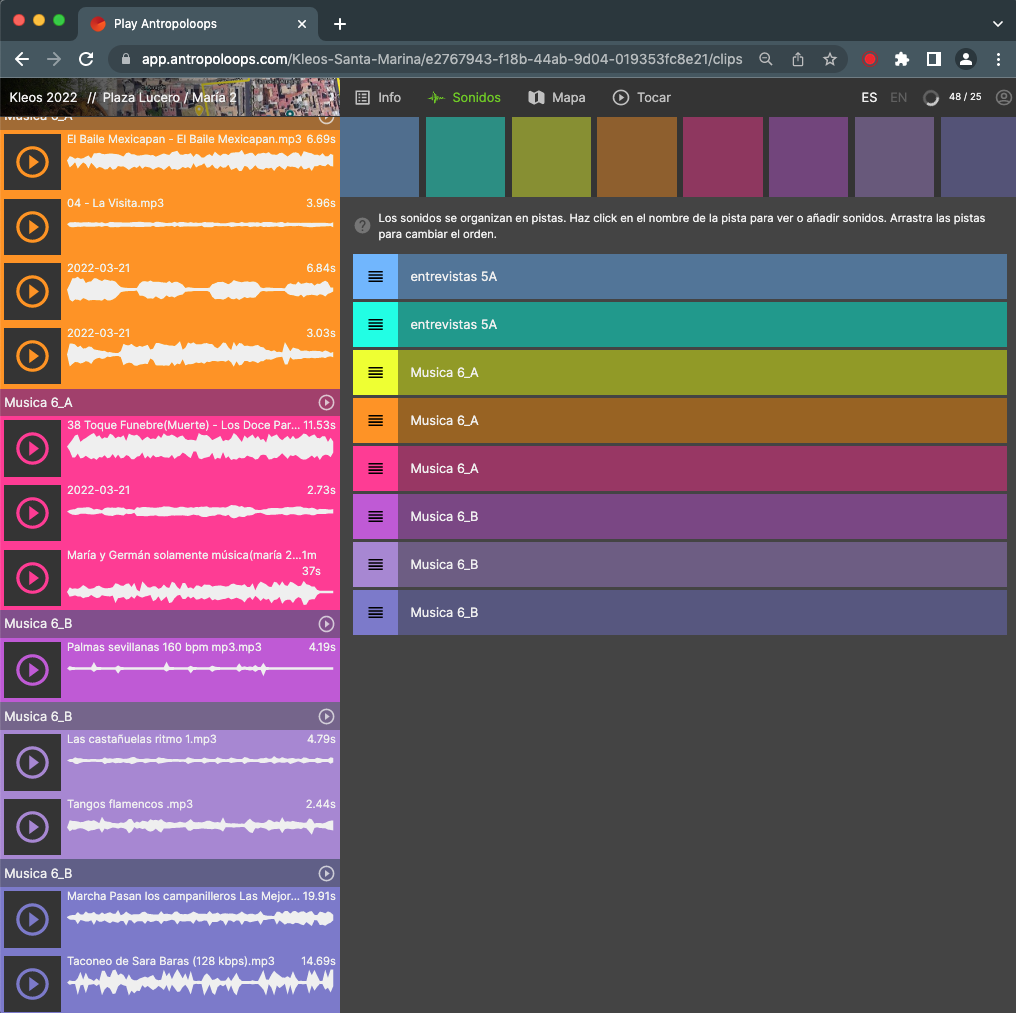Viewport: 1016px width, 1013px height.
Task: Switch language to EN
Action: (x=898, y=98)
